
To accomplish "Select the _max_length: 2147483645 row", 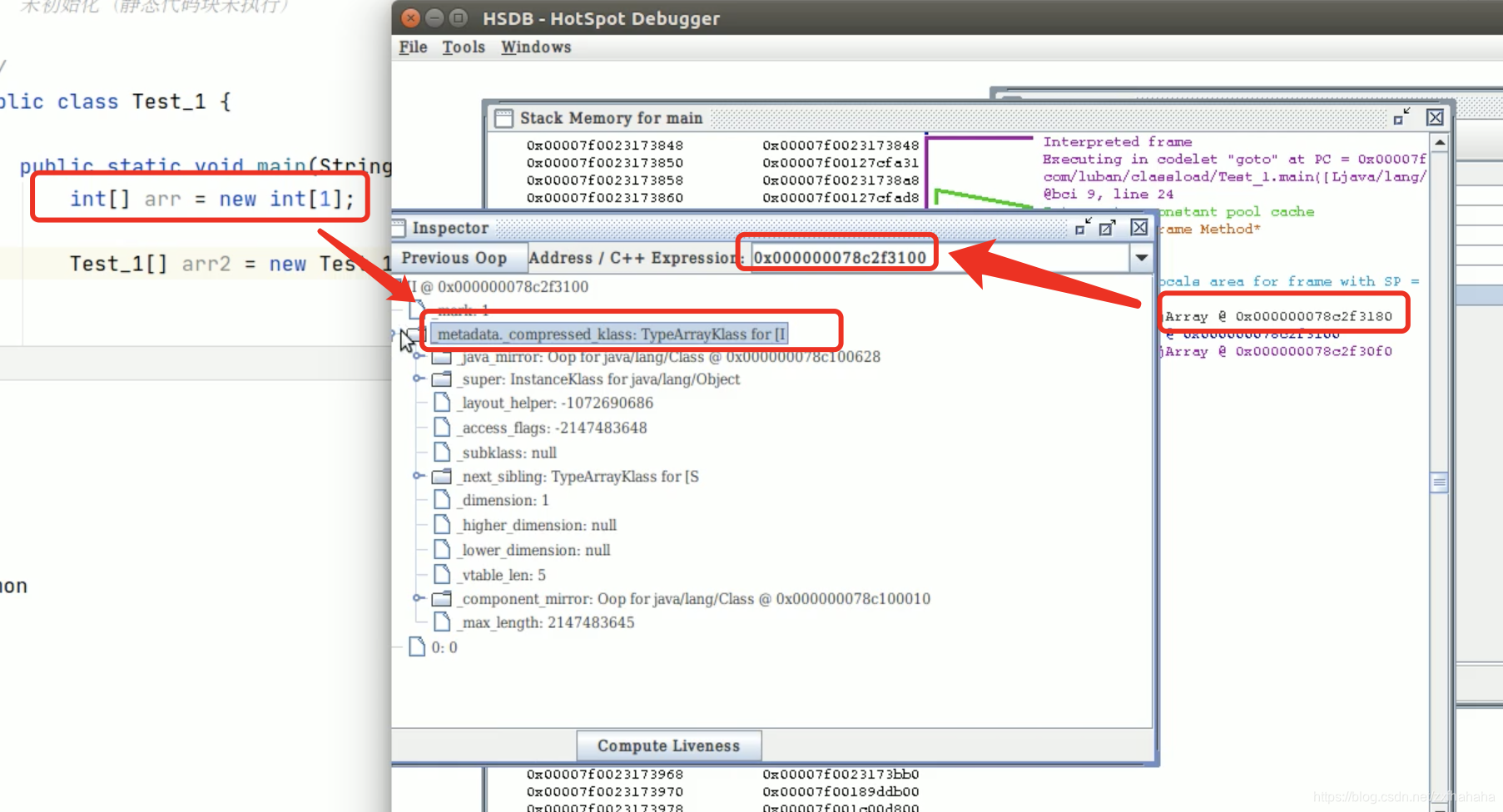I will (548, 622).
